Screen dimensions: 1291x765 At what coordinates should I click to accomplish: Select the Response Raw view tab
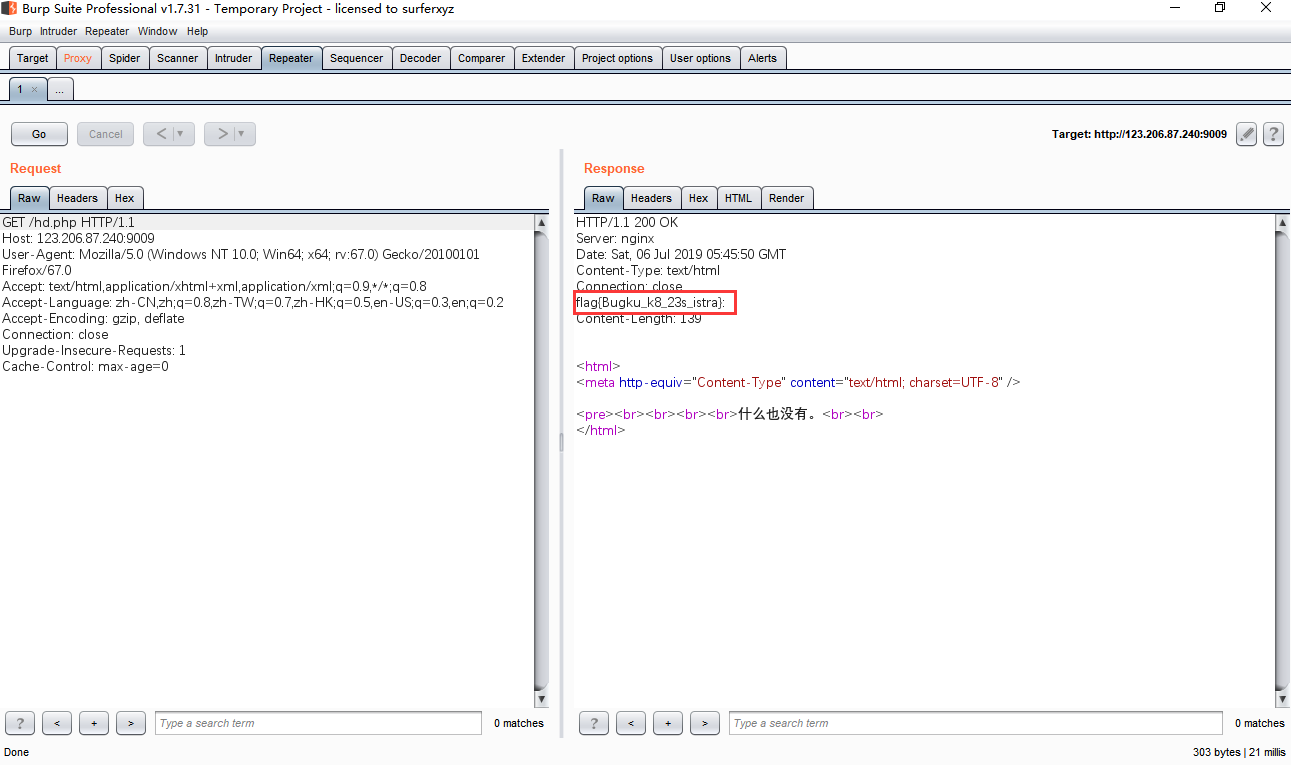[603, 198]
